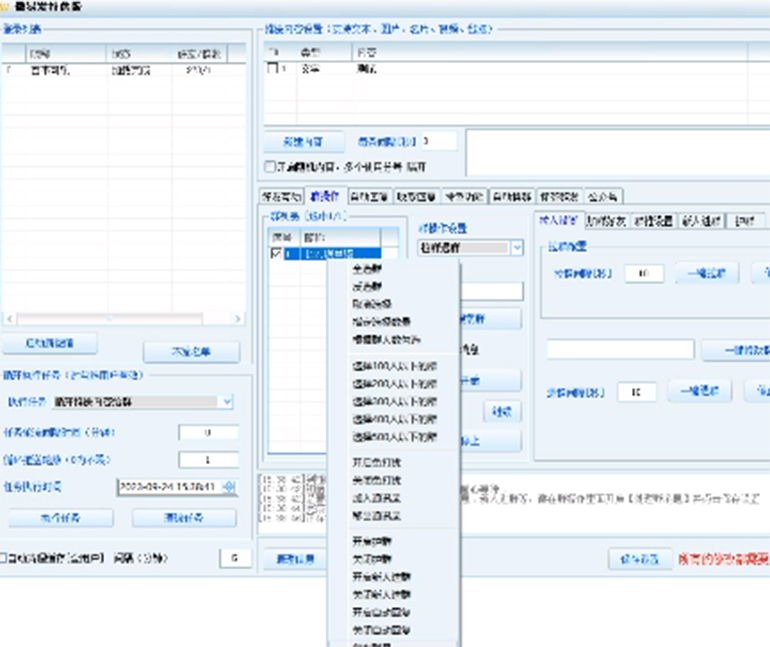Pick the select groups under 100 members entry
770x647 pixels.
point(394,367)
